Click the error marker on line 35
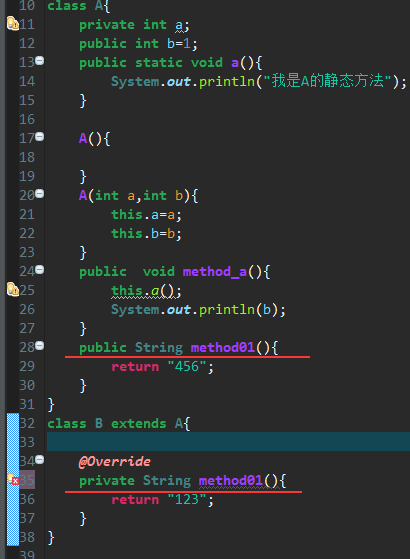Viewport: 410px width, 559px height. click(x=13, y=479)
